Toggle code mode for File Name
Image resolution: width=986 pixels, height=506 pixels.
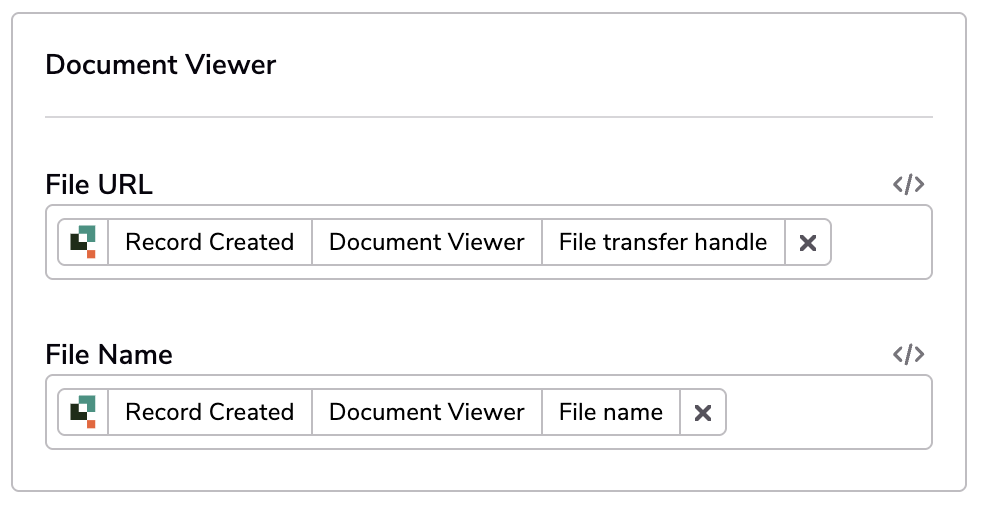click(909, 355)
